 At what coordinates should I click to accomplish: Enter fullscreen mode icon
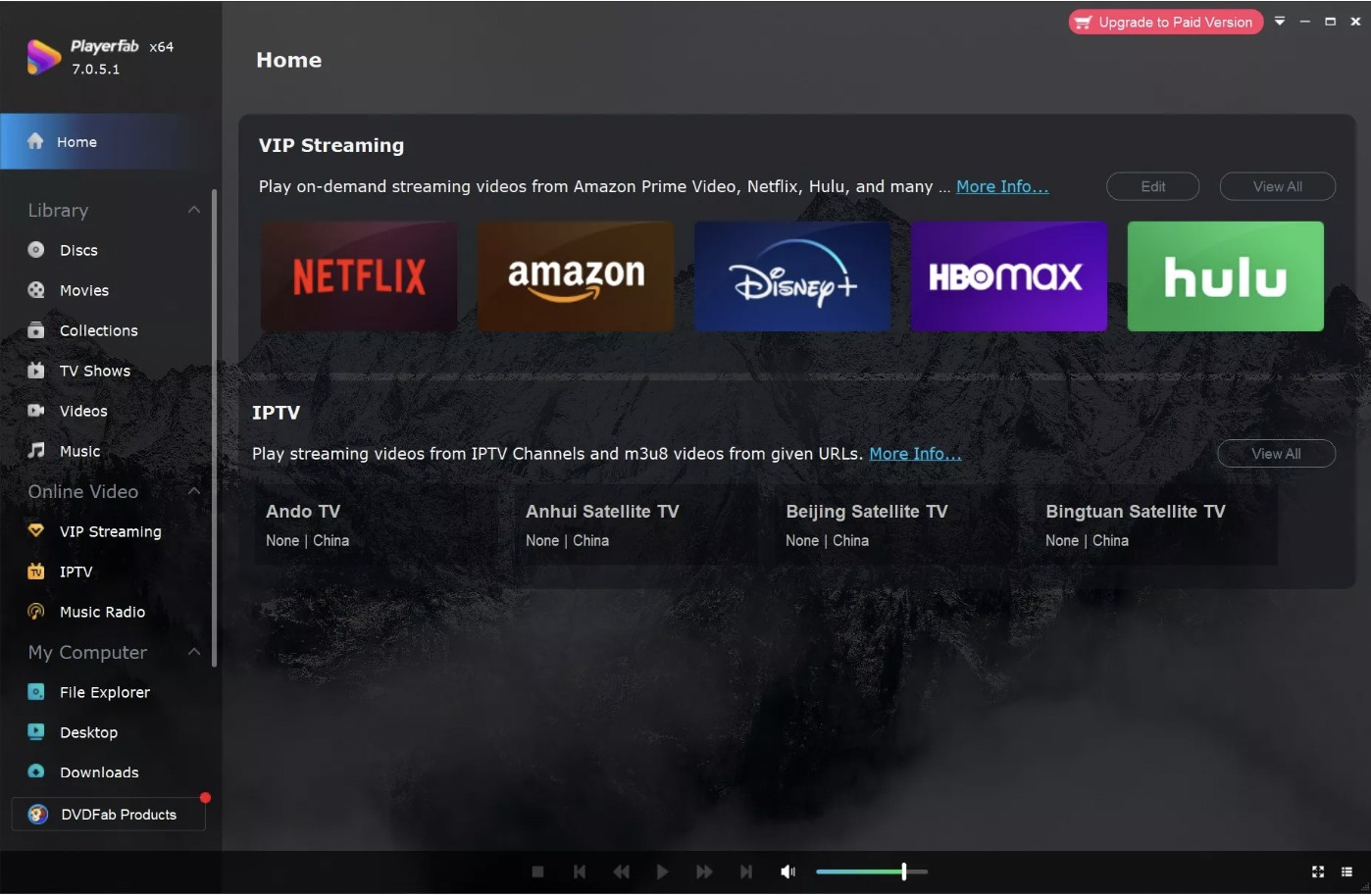[1318, 871]
